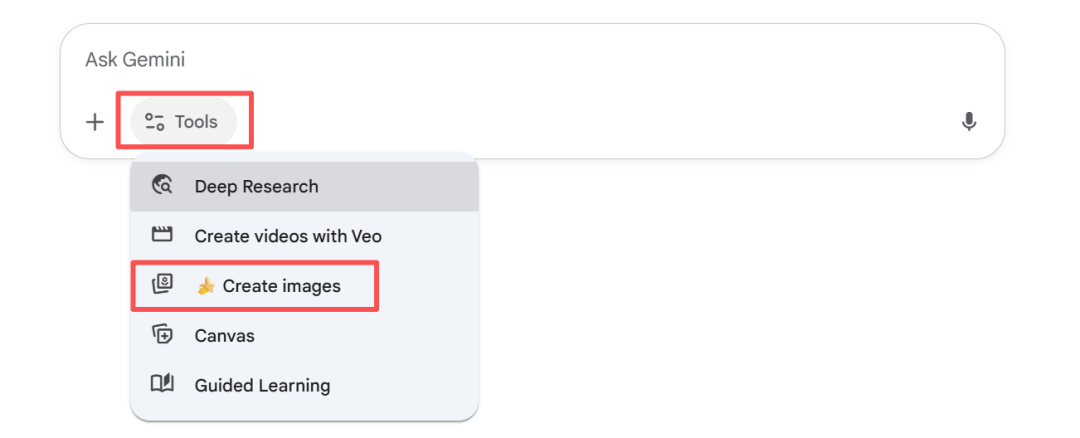Select the Create images option

pyautogui.click(x=281, y=286)
